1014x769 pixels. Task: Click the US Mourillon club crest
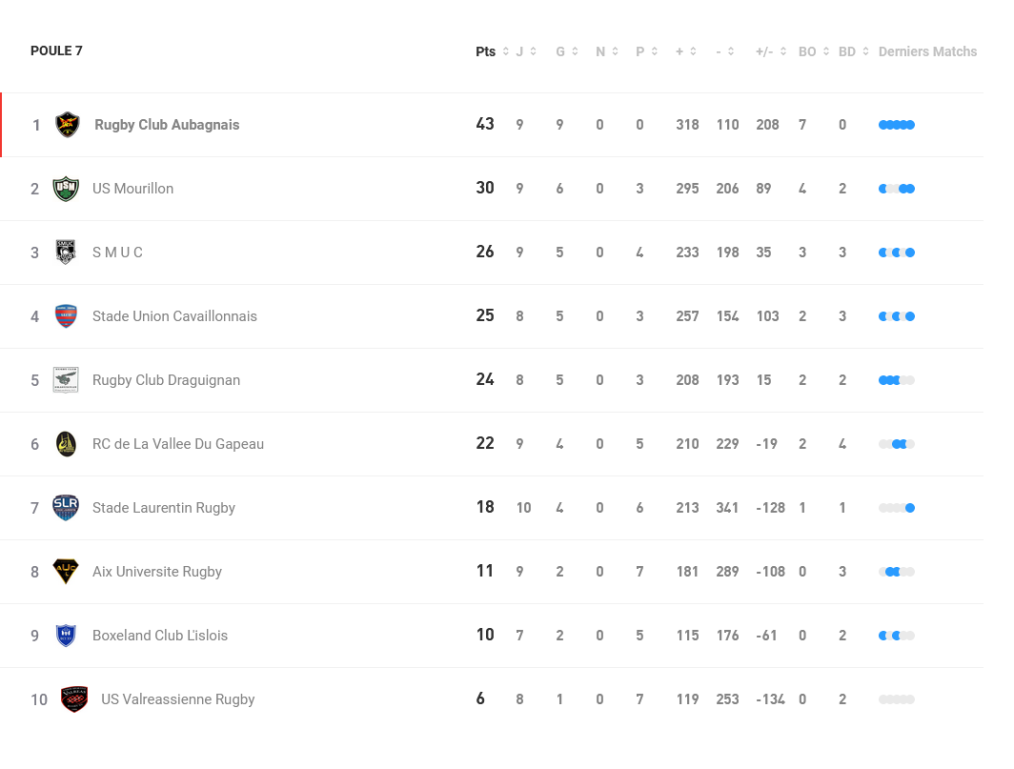point(66,189)
